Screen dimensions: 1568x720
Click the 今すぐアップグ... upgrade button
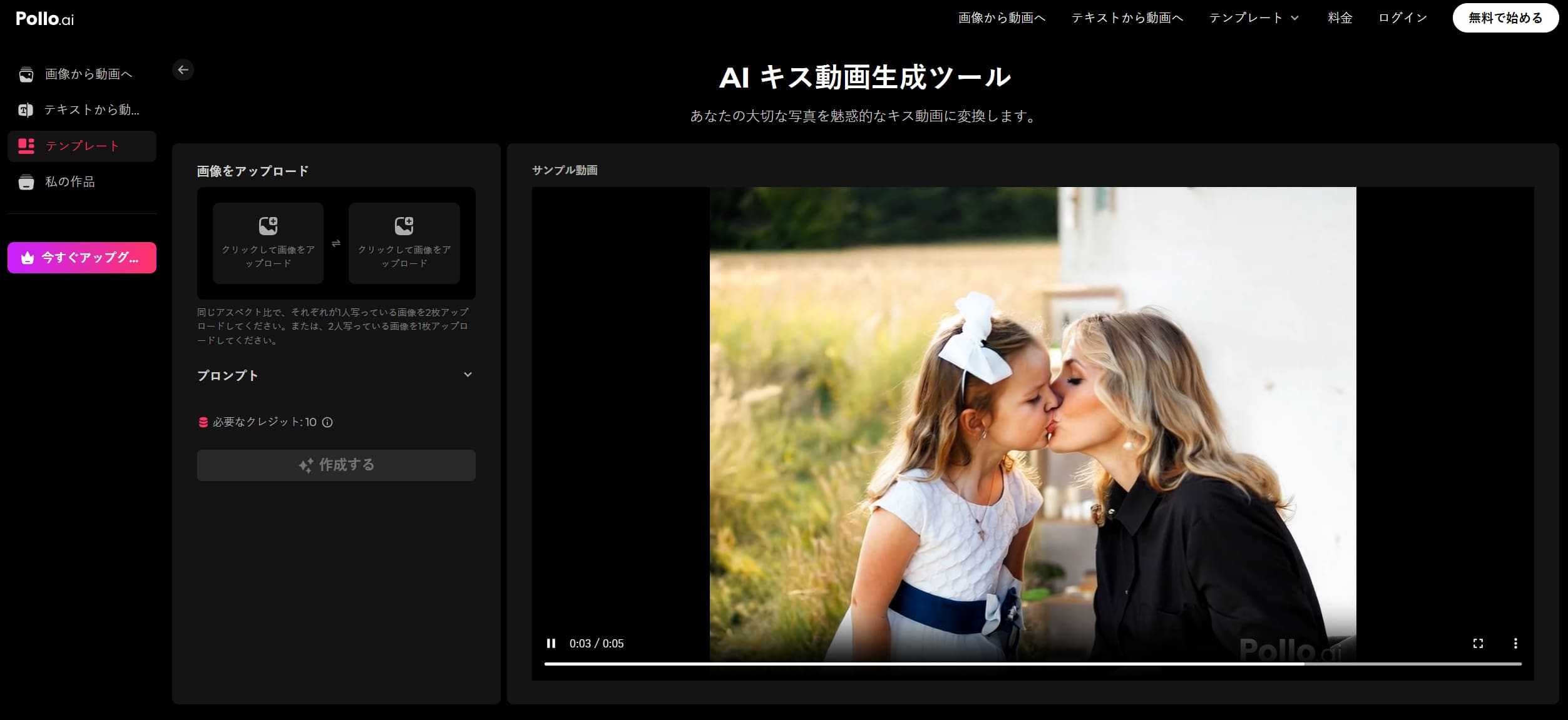click(82, 258)
